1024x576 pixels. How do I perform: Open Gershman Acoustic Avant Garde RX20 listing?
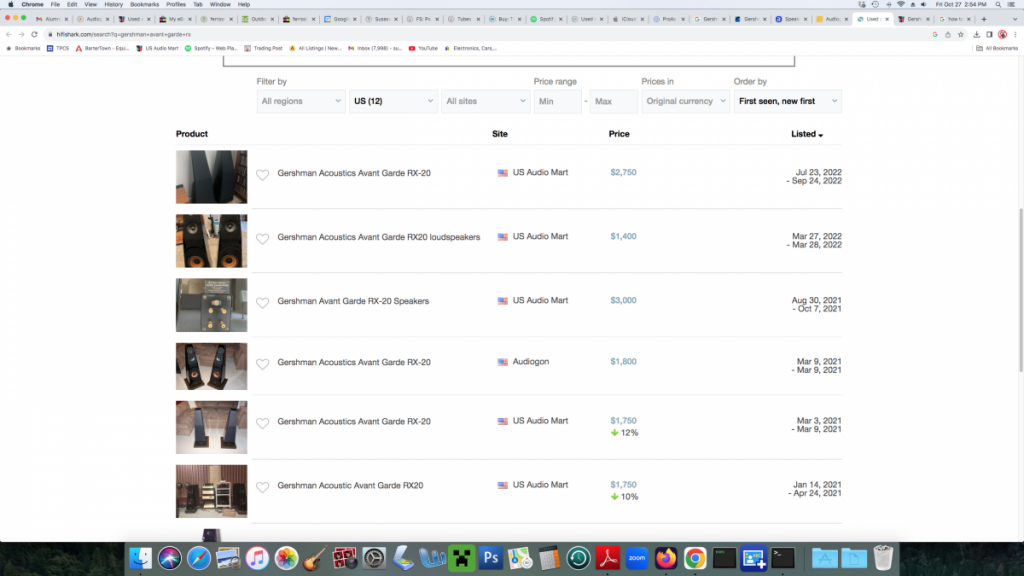(350, 485)
